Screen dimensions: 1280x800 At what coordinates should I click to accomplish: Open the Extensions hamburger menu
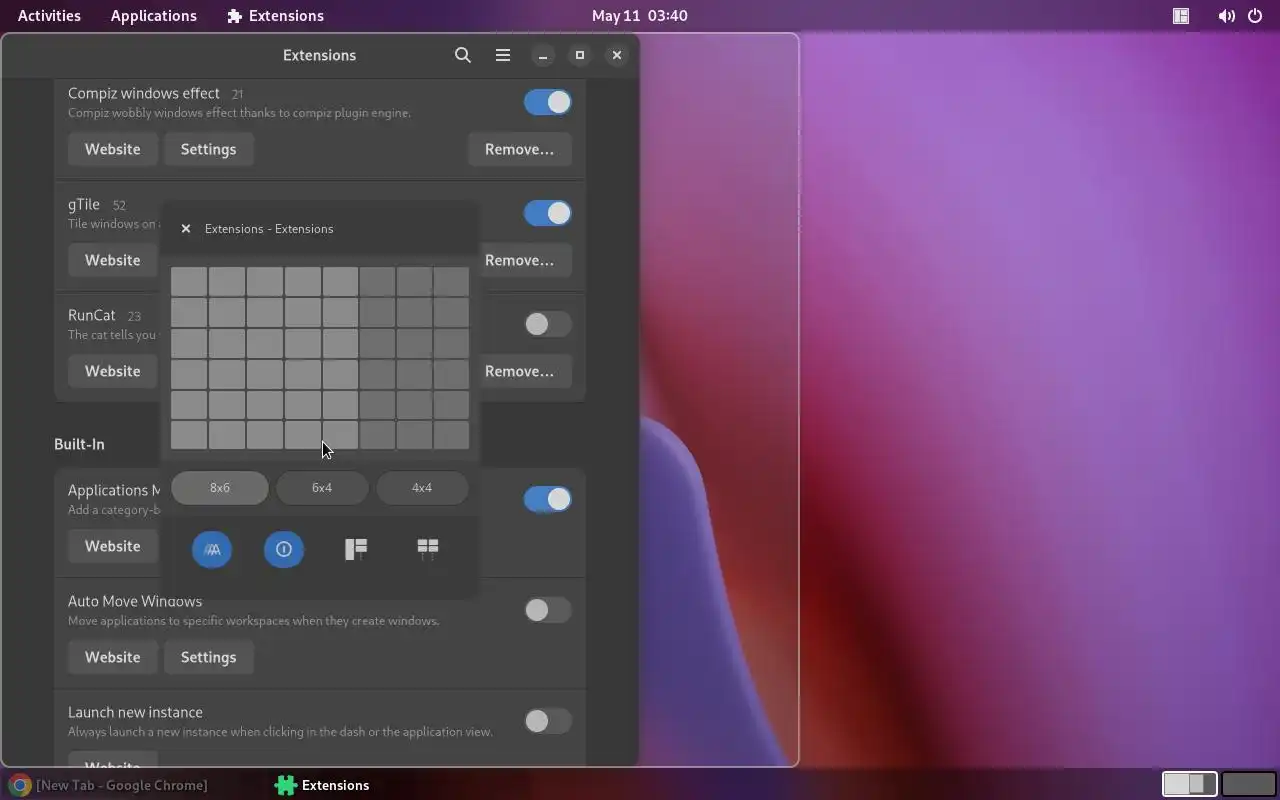click(x=503, y=55)
